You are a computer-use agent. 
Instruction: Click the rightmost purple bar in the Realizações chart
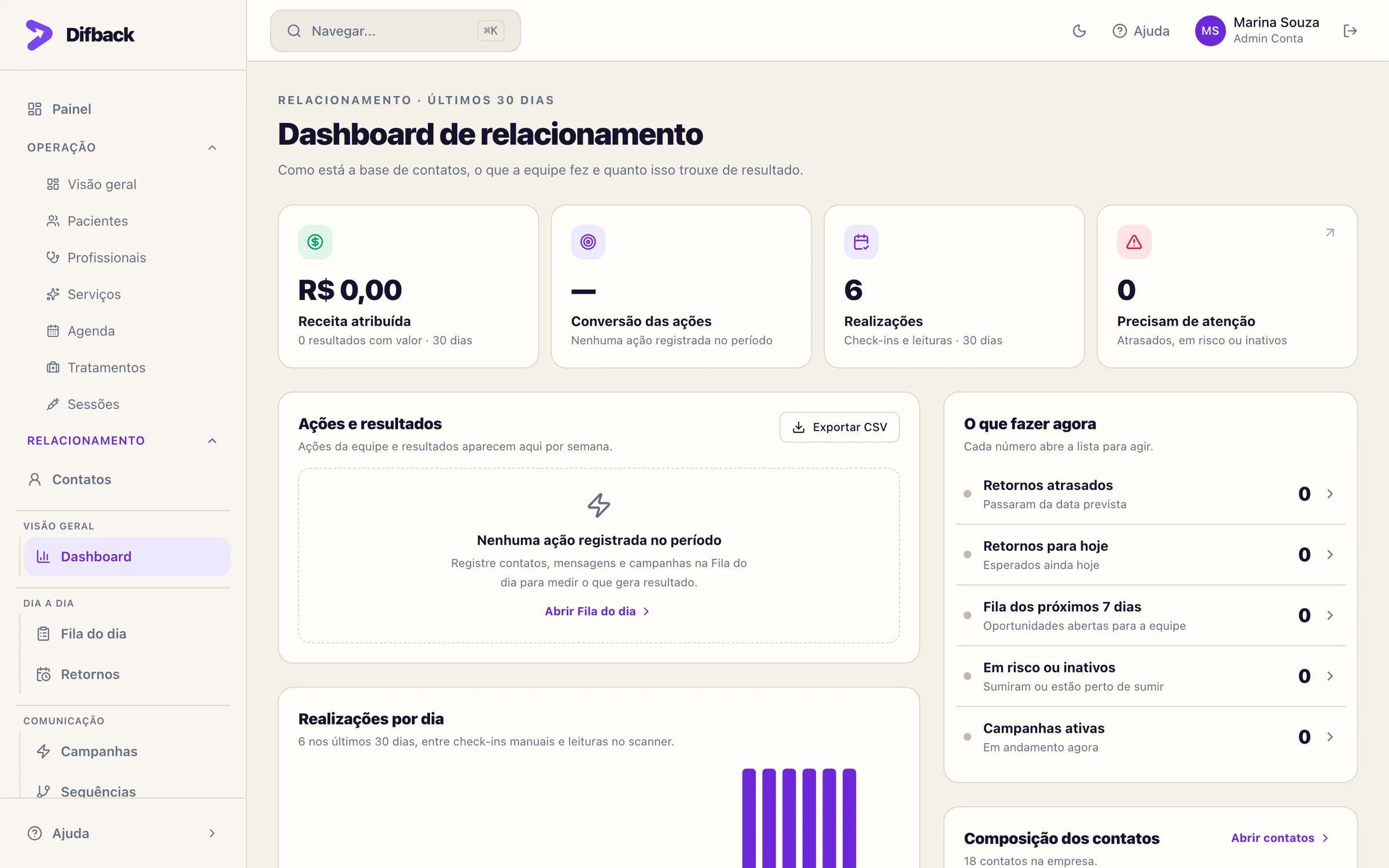tap(849, 818)
